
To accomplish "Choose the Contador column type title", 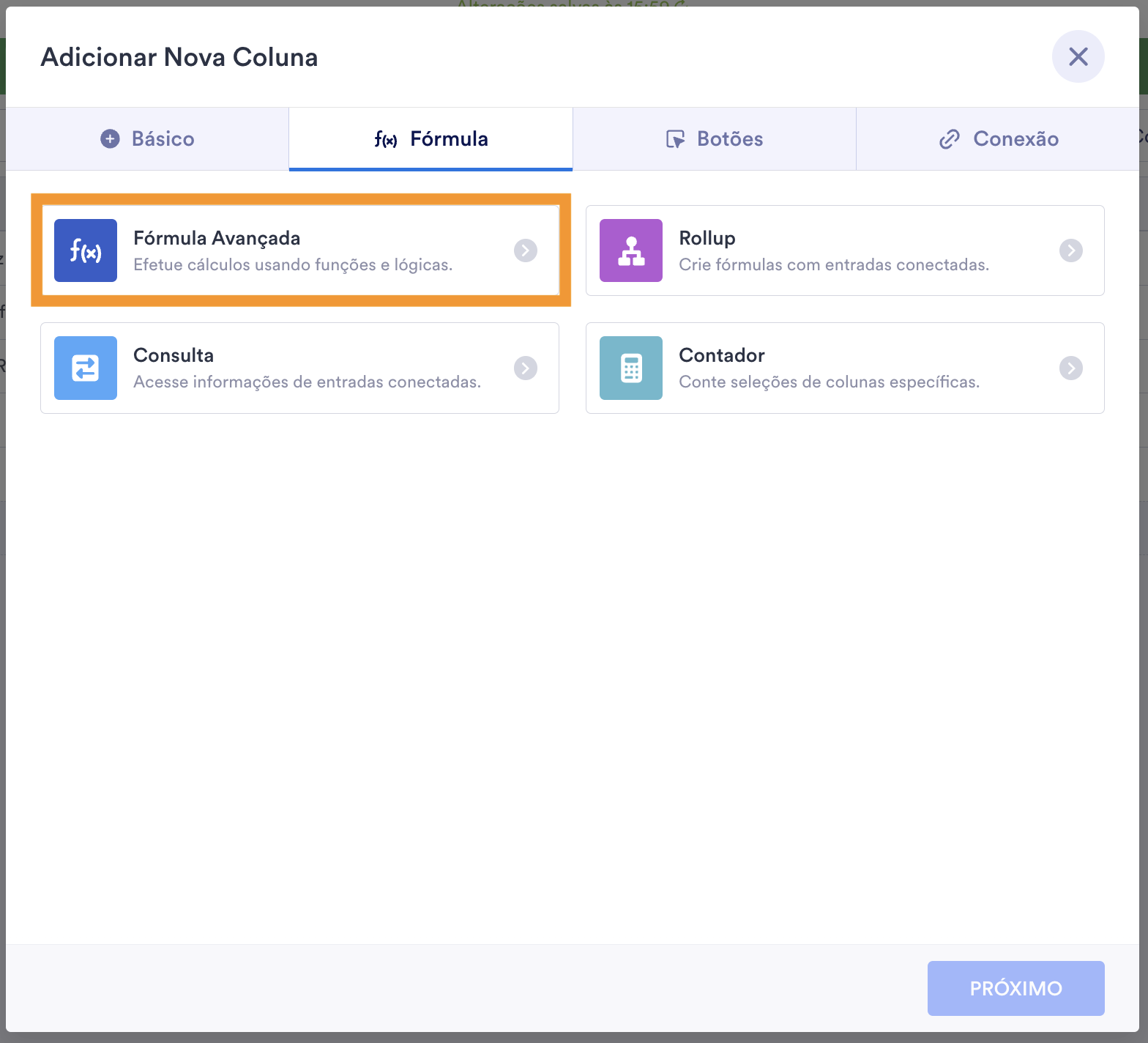I will (722, 355).
